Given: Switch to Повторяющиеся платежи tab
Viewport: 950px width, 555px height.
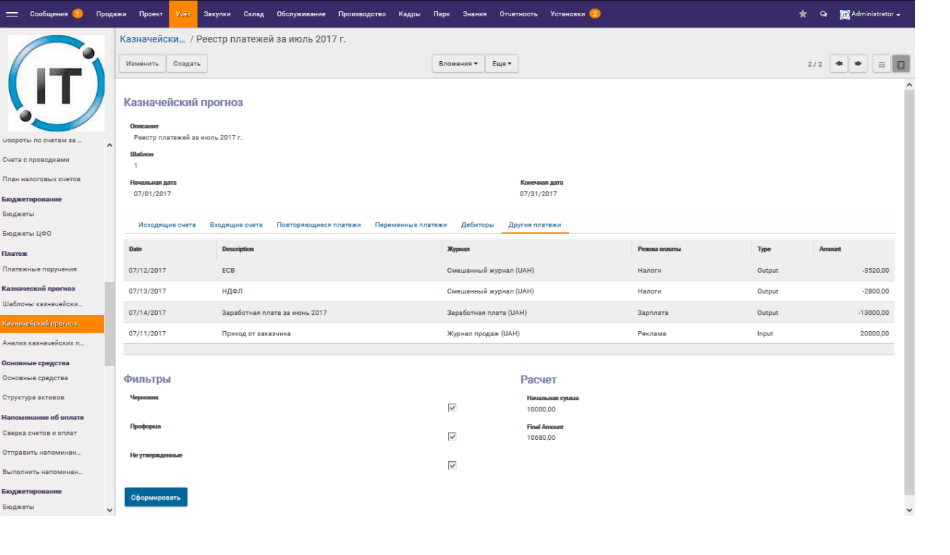Looking at the screenshot, I should pos(319,225).
